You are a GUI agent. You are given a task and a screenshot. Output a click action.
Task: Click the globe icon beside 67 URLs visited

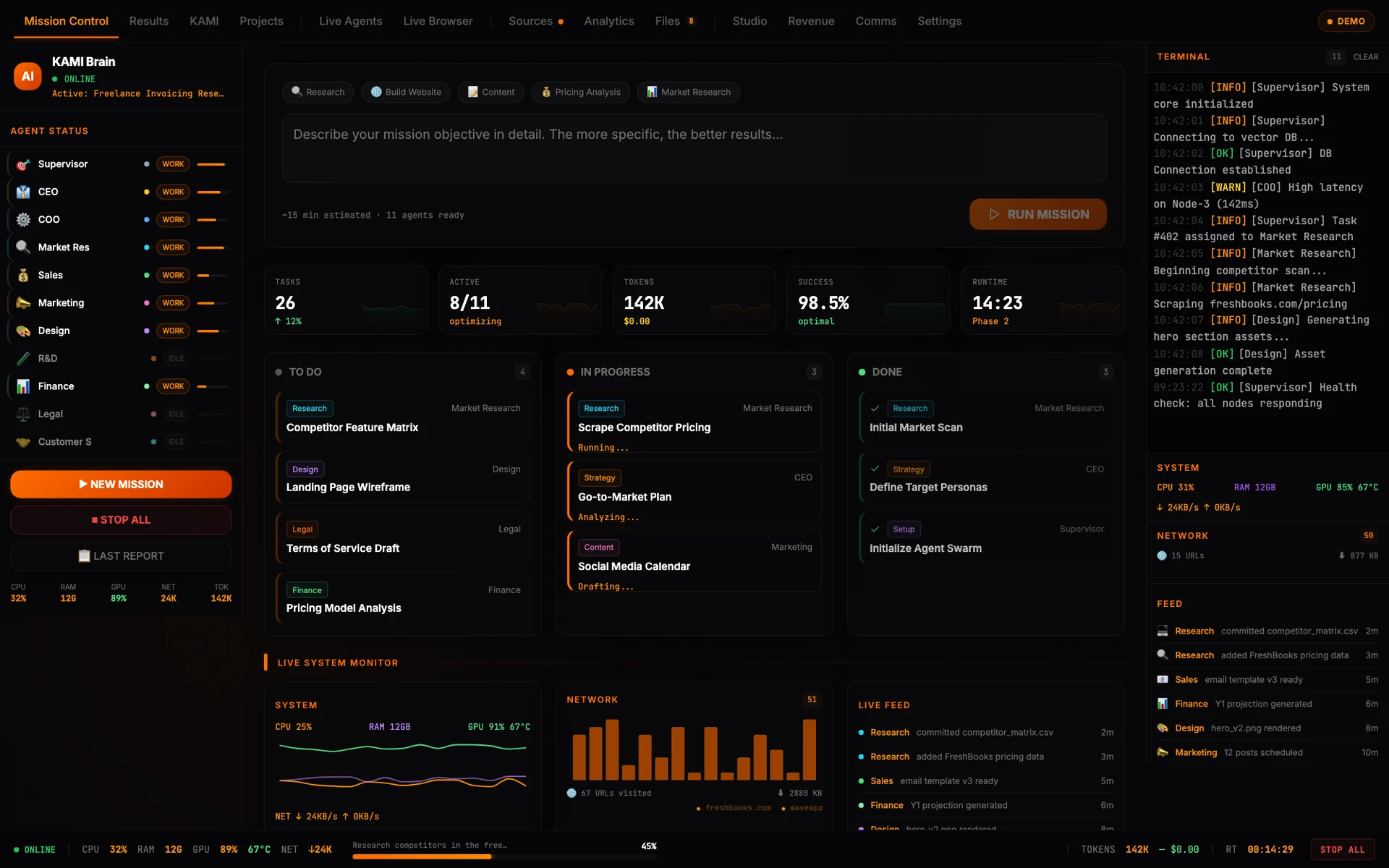[x=572, y=793]
